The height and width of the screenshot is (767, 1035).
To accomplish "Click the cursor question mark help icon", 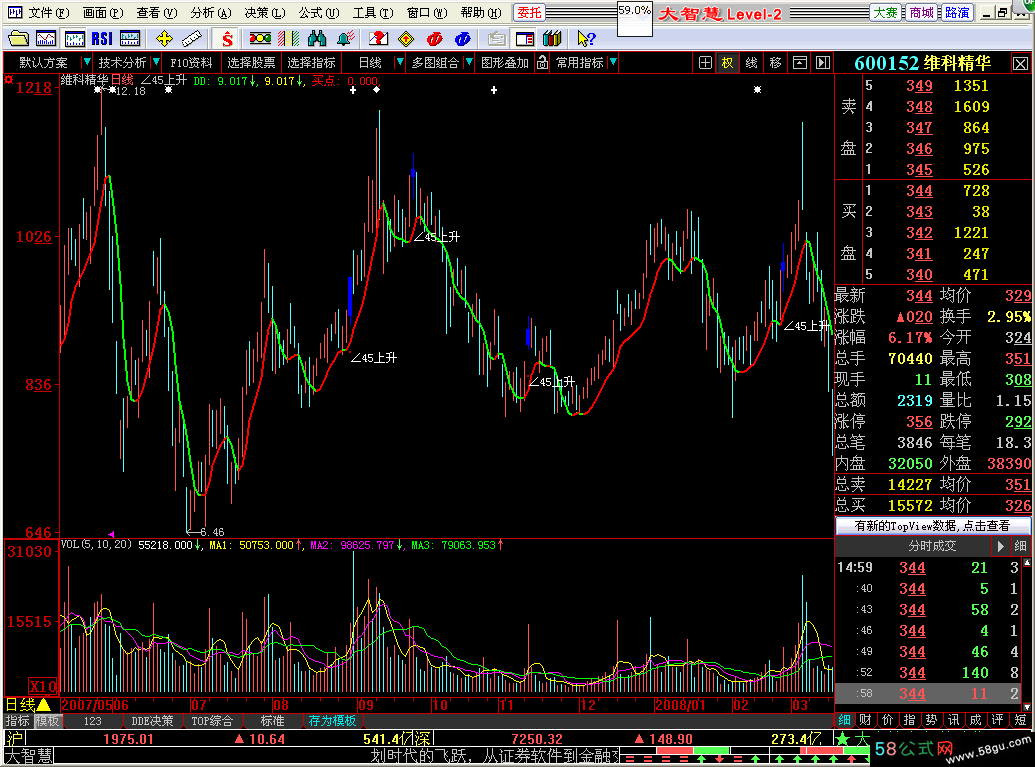I will 586,39.
